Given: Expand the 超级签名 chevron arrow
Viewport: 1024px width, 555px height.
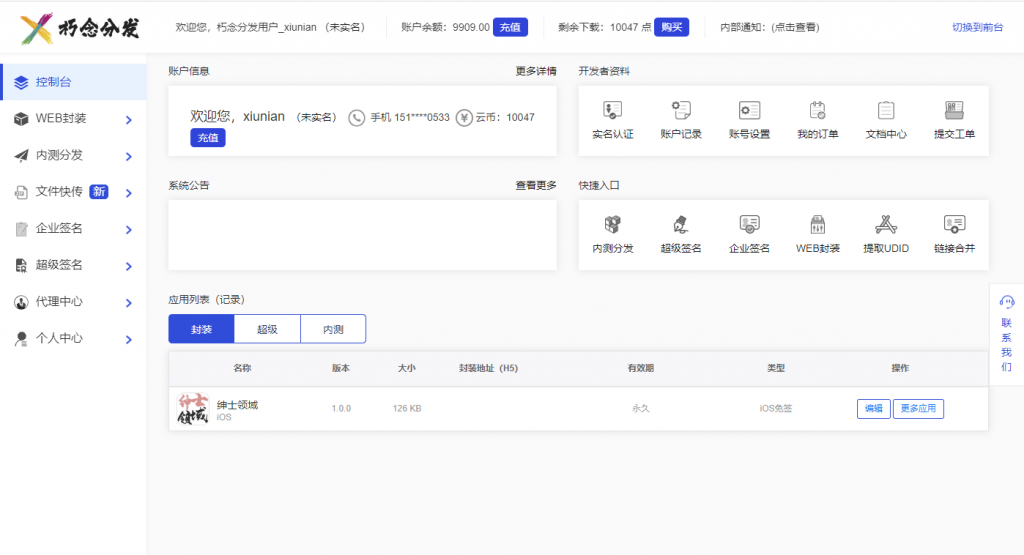Looking at the screenshot, I should tap(129, 266).
